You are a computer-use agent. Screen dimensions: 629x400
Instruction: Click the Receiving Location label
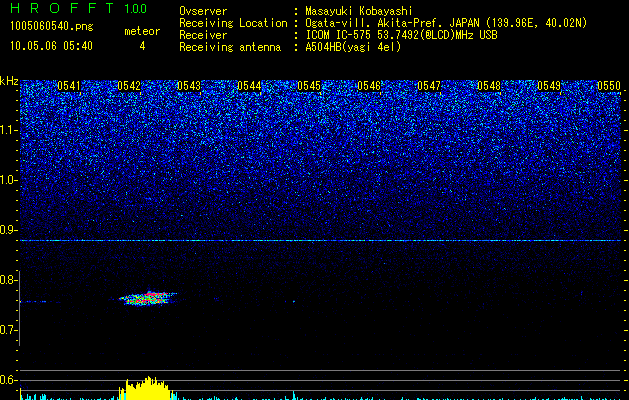click(233, 23)
